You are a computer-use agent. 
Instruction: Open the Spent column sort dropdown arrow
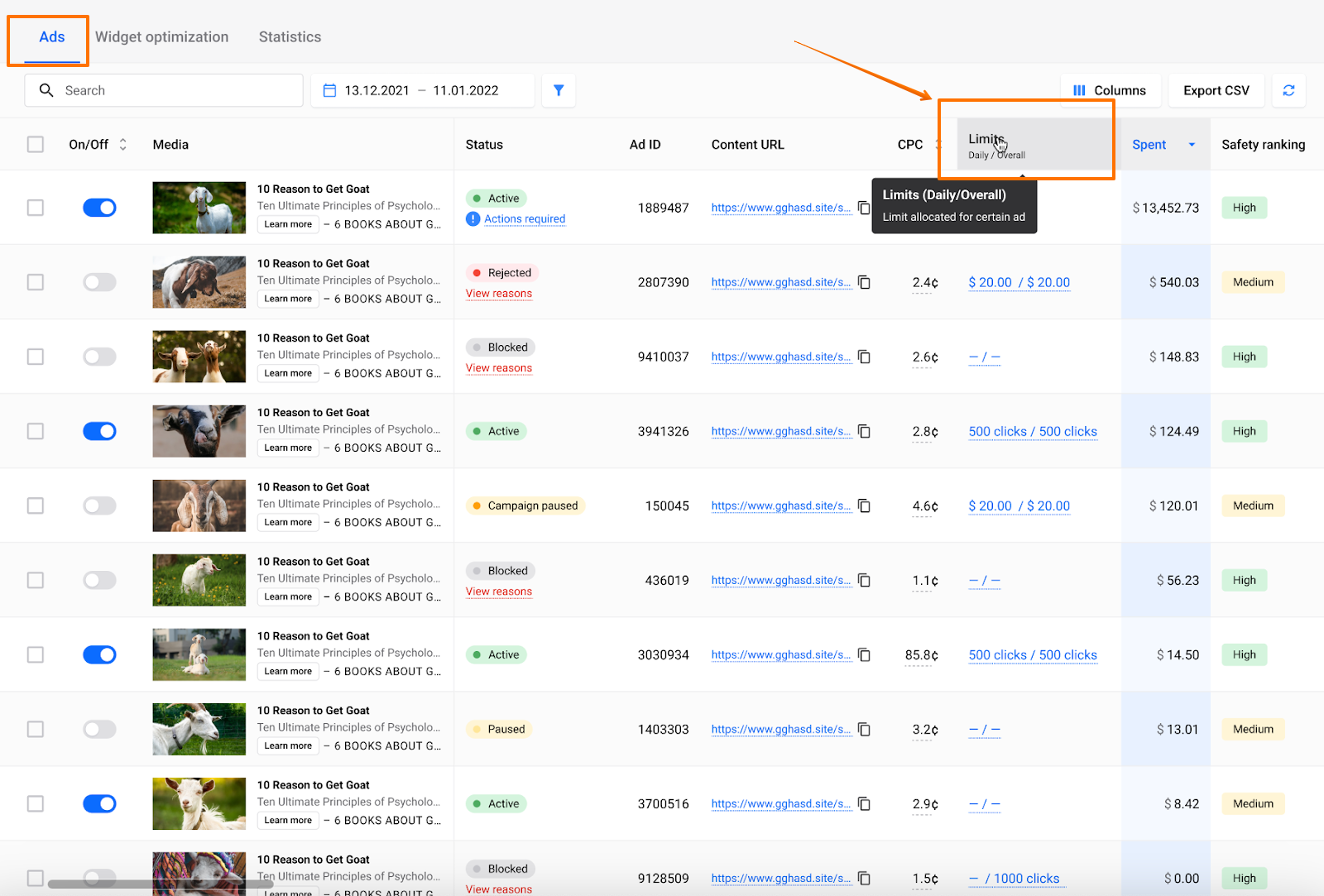pos(1192,145)
